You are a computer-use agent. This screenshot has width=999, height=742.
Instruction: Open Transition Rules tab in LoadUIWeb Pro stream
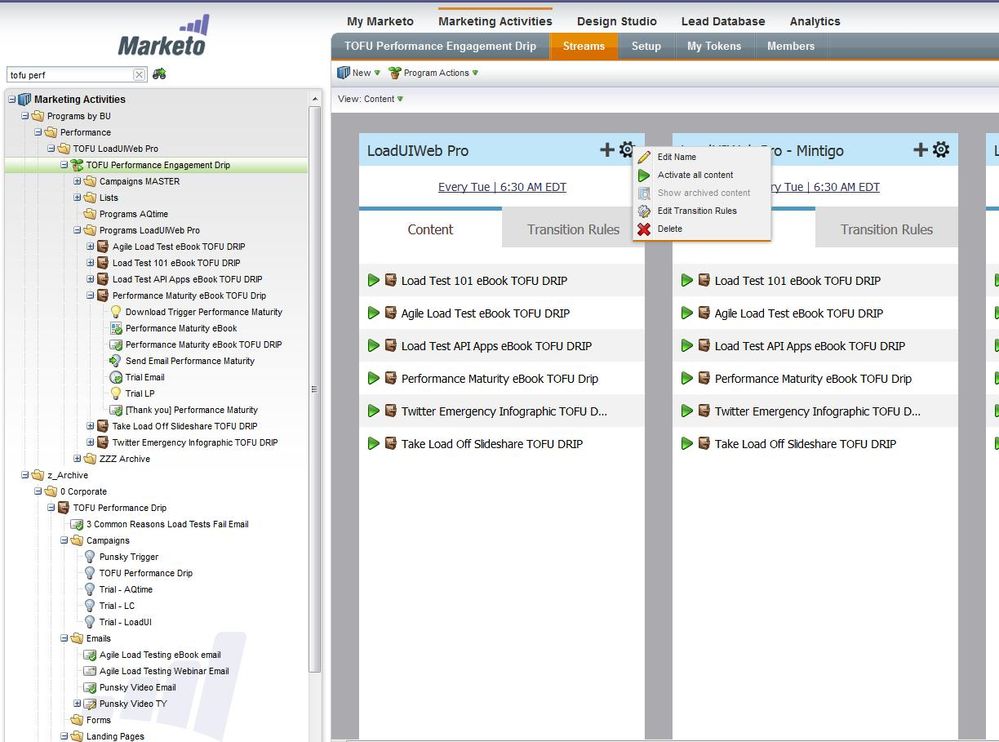573,229
